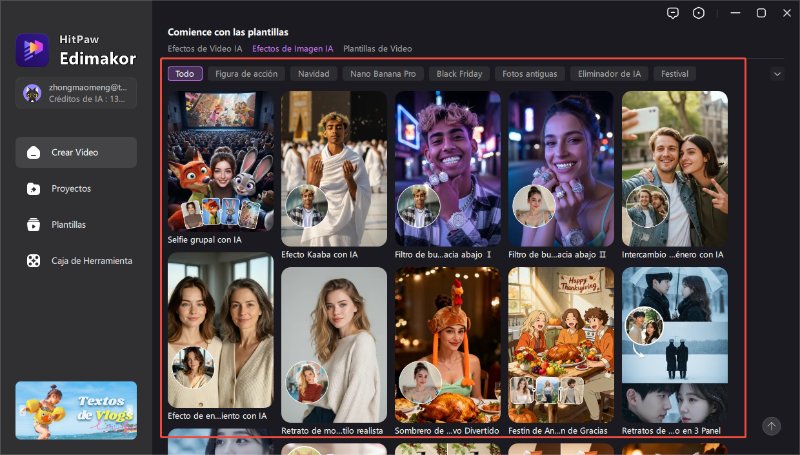Click the scroll-to-top arrow button

pos(771,426)
